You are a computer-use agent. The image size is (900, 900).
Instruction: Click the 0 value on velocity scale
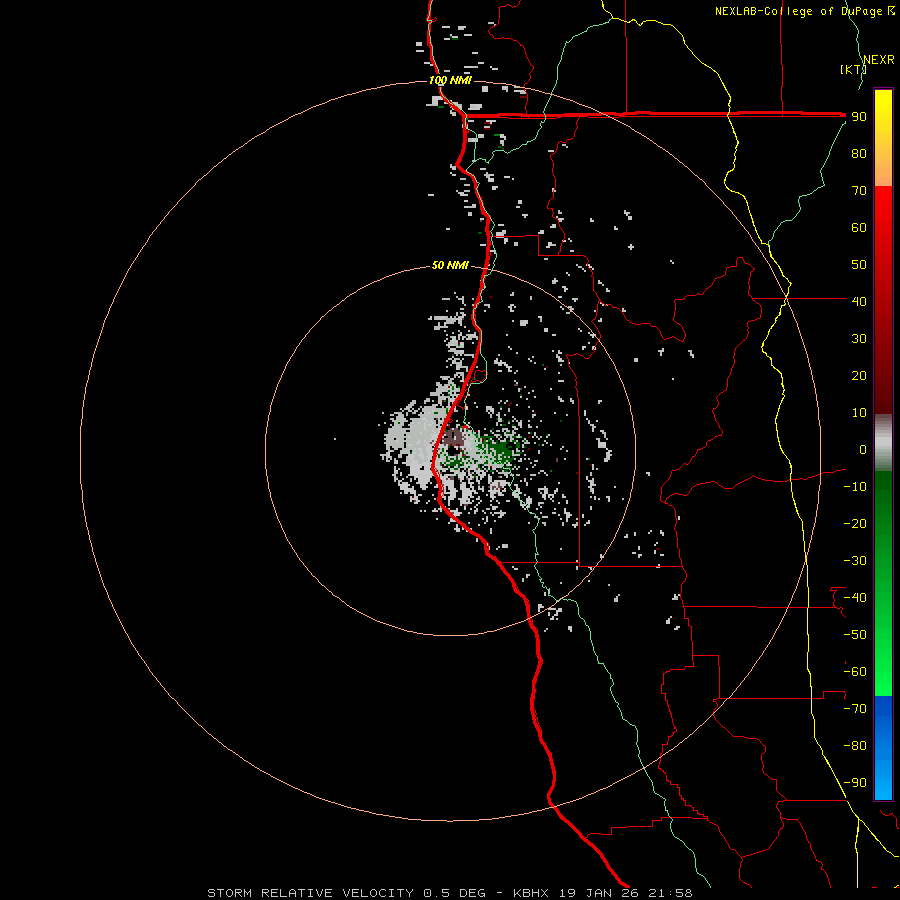tap(863, 449)
